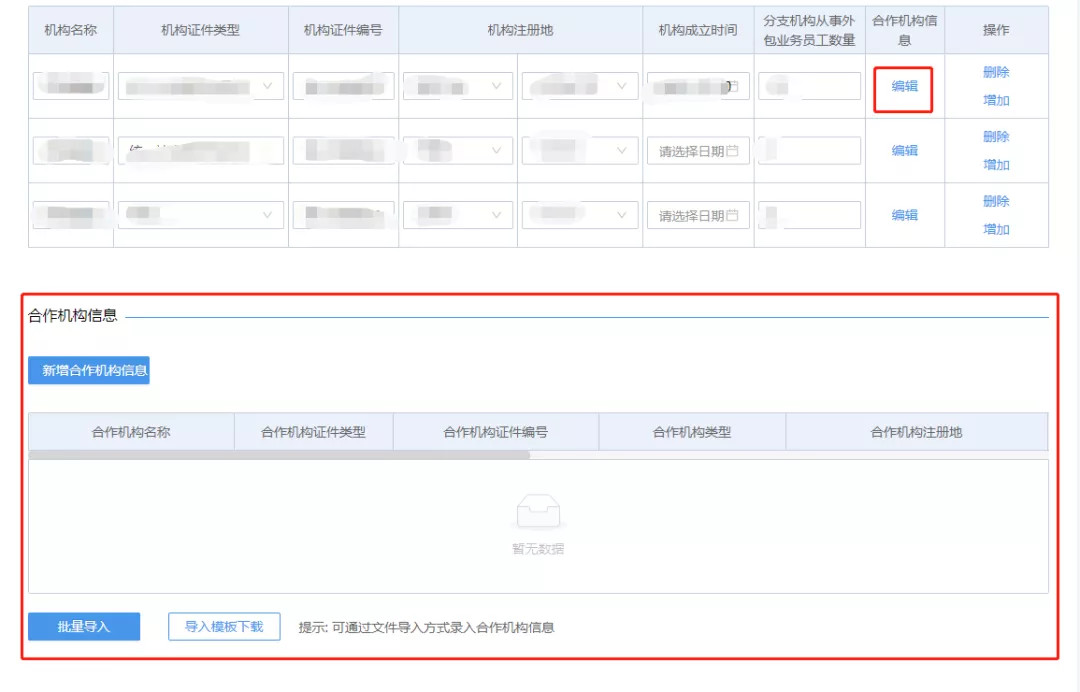1080x692 pixels.
Task: Expand the province dropdown under 机构注册地 second row
Action: (497, 150)
